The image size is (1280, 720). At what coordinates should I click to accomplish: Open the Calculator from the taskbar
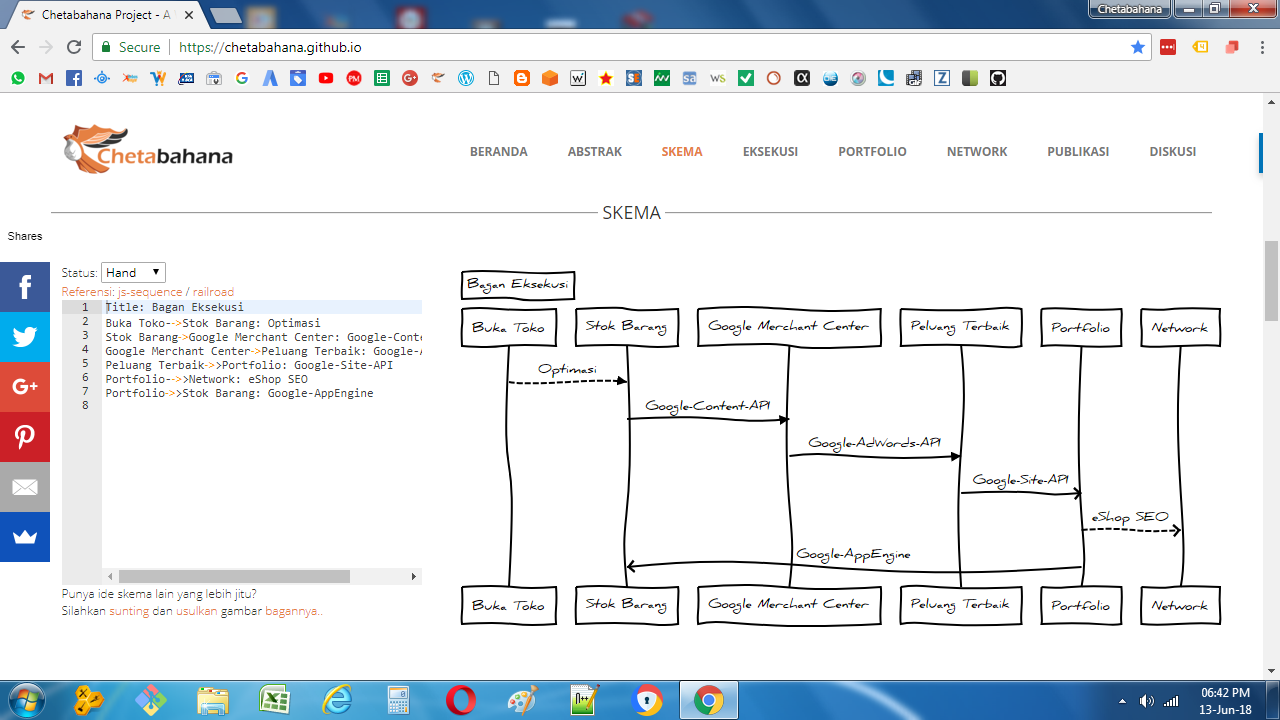(398, 700)
